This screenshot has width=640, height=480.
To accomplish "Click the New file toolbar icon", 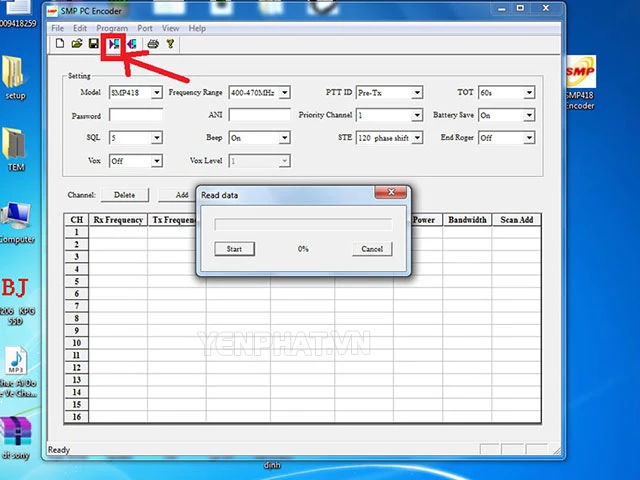I will pyautogui.click(x=60, y=44).
